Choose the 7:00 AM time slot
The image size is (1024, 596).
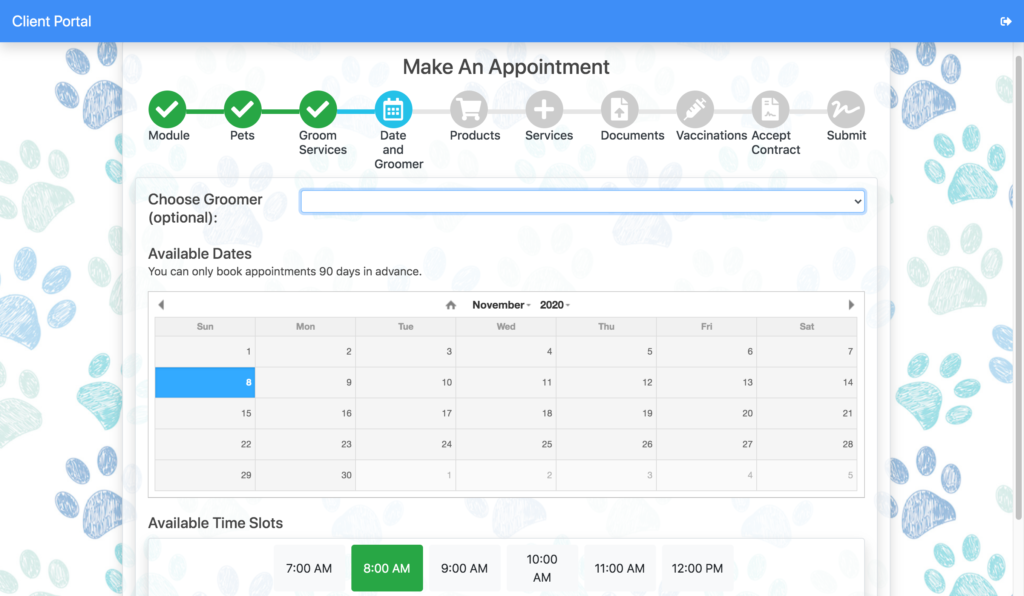click(309, 568)
